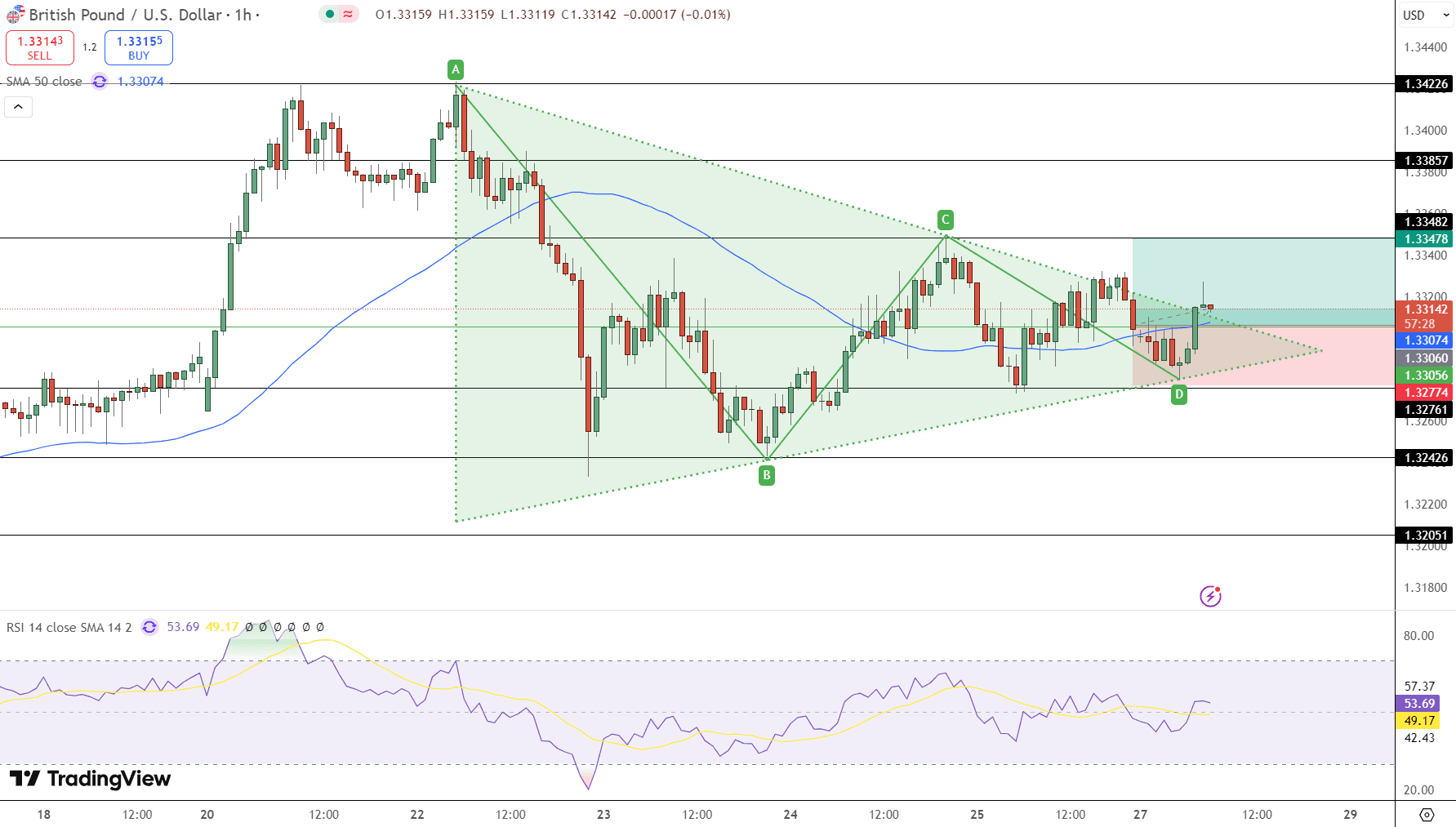Click the SMA 50 refresh indicator icon
This screenshot has height=827, width=1456.
pyautogui.click(x=100, y=82)
